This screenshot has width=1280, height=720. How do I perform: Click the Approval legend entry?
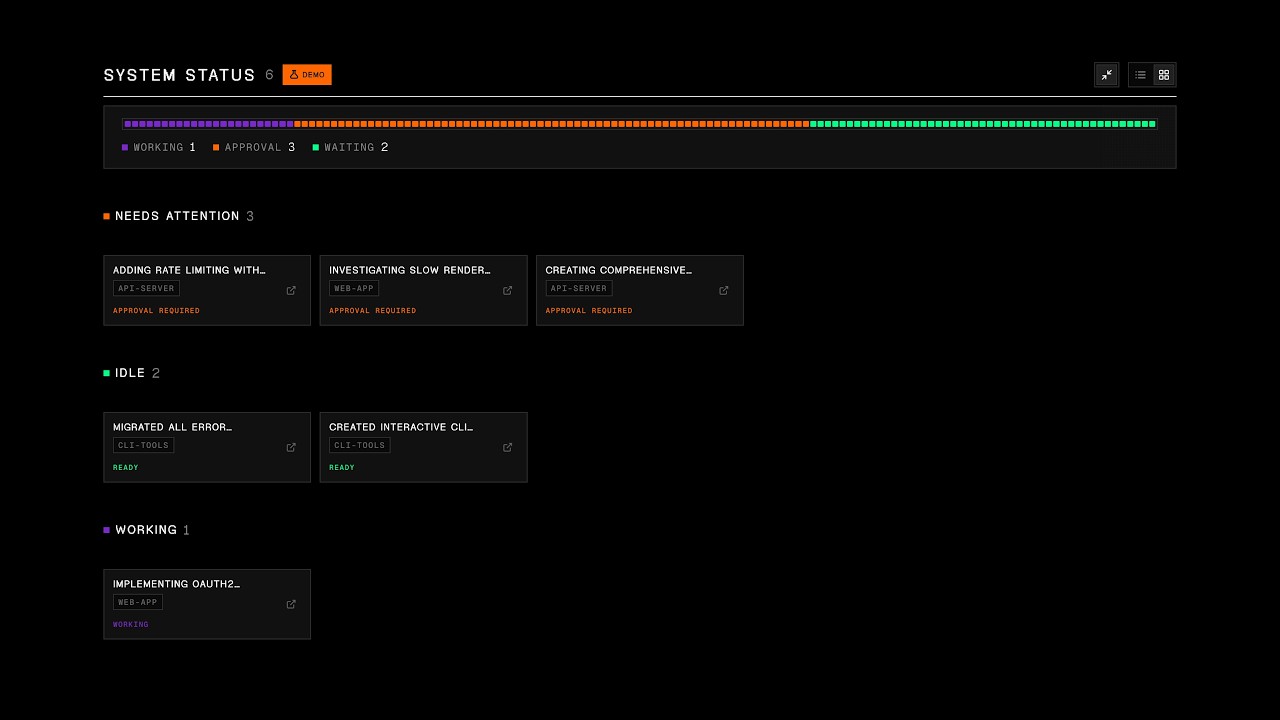(x=254, y=147)
